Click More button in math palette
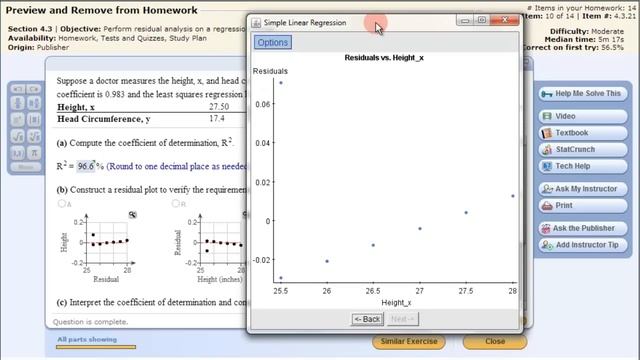The width and height of the screenshot is (640, 360). point(26,167)
